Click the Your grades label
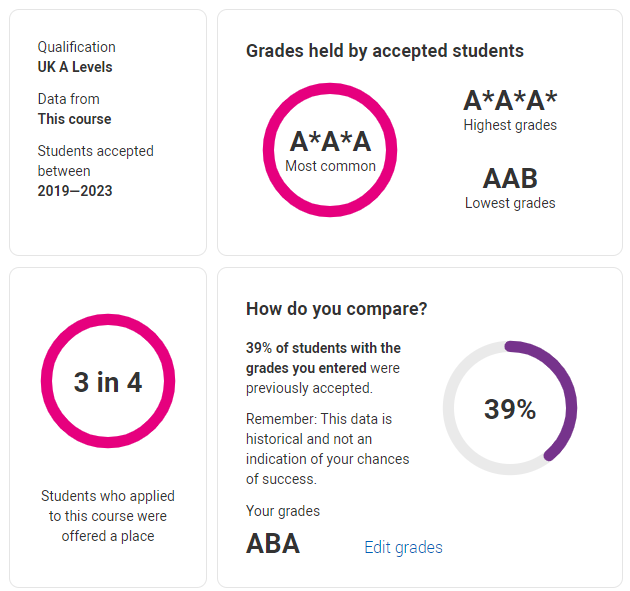This screenshot has width=630, height=591. (x=283, y=511)
